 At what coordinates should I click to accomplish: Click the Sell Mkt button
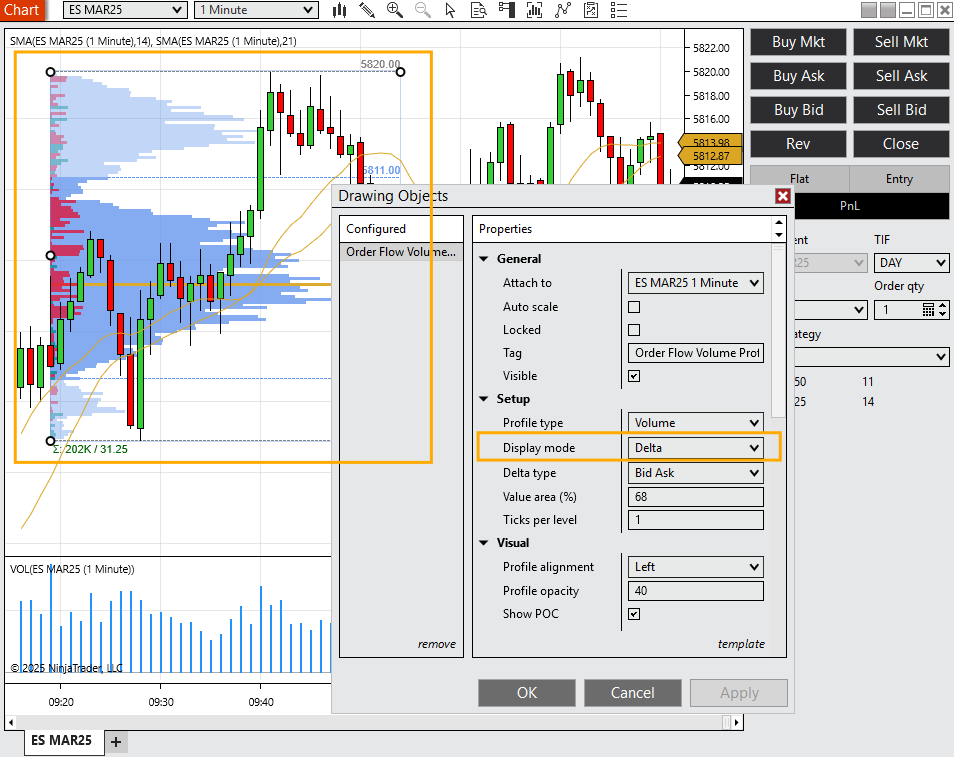pos(901,42)
